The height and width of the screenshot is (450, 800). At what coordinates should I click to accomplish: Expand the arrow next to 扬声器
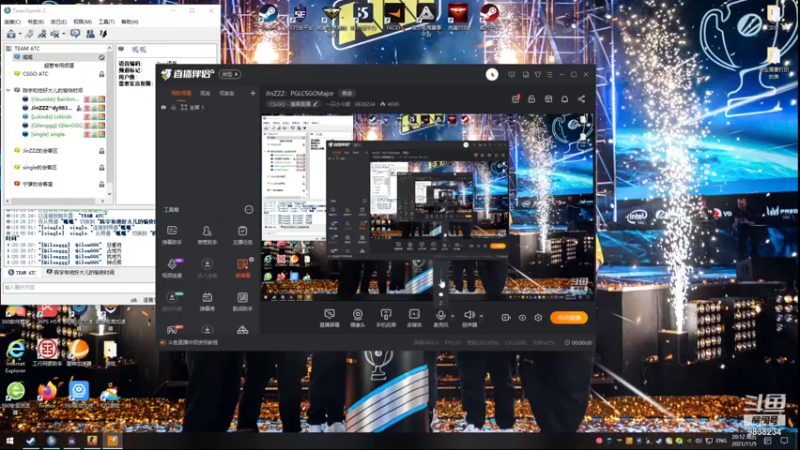point(481,316)
